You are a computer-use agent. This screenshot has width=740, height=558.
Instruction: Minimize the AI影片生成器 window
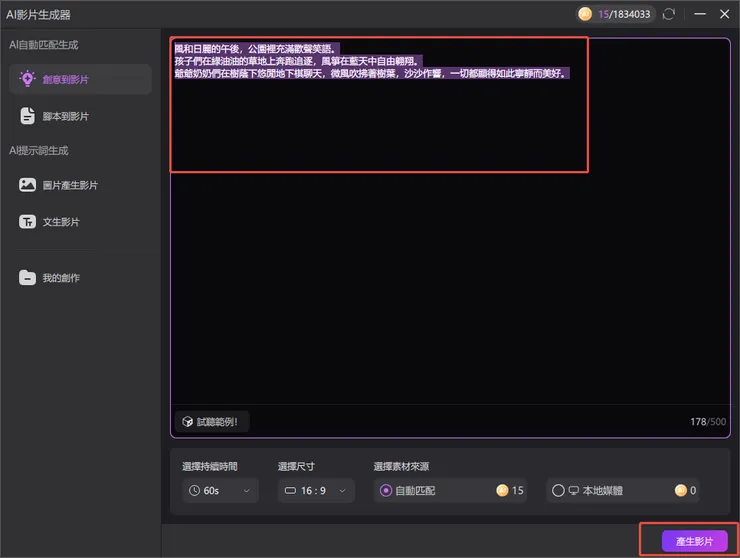(x=700, y=14)
